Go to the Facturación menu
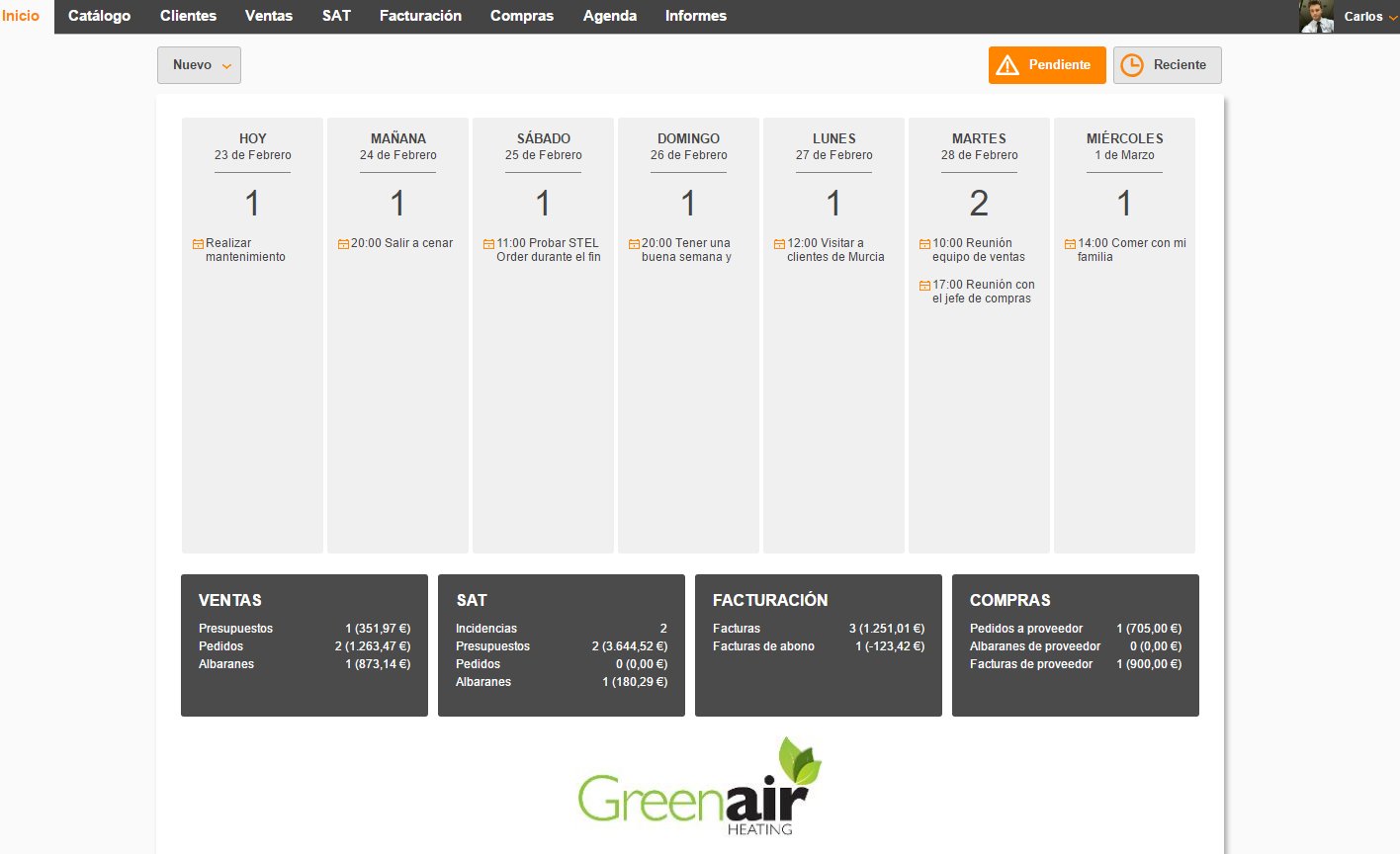This screenshot has height=854, width=1400. 420,16
